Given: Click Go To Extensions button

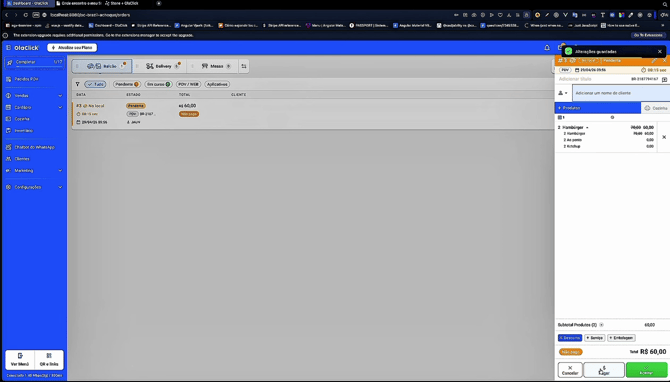Looking at the screenshot, I should click(648, 35).
